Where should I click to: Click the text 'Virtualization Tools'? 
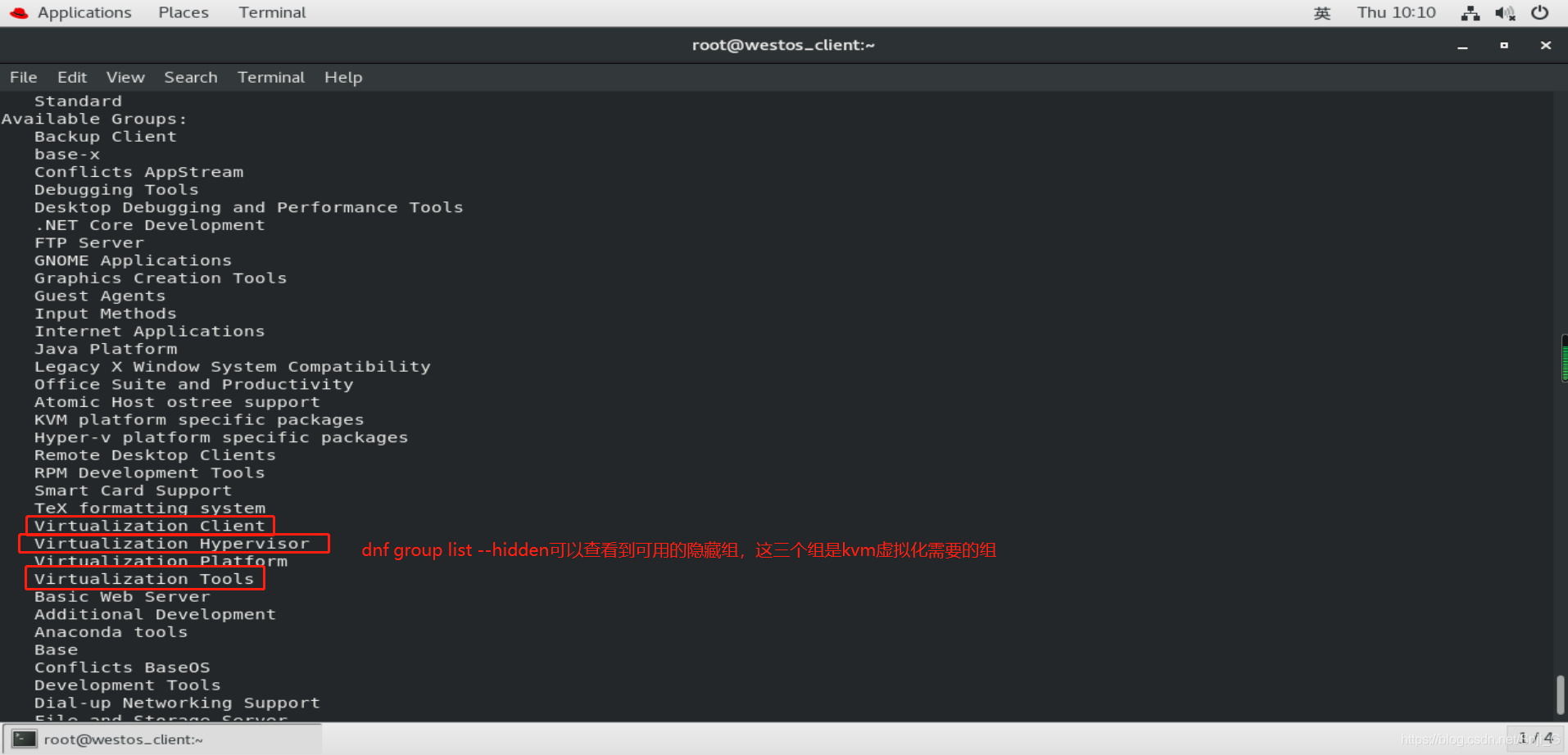[144, 579]
